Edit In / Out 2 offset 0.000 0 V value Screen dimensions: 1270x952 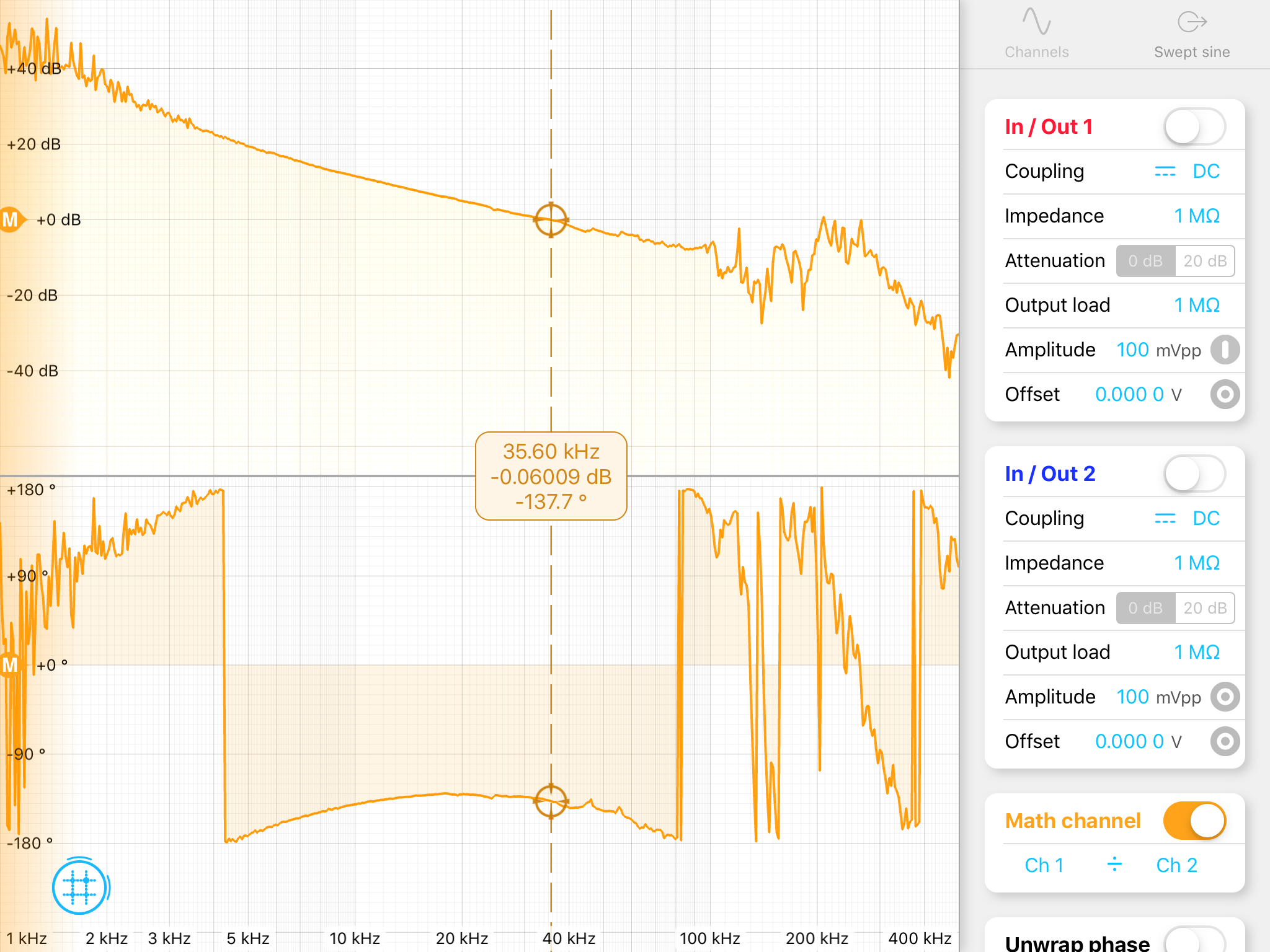point(1139,741)
